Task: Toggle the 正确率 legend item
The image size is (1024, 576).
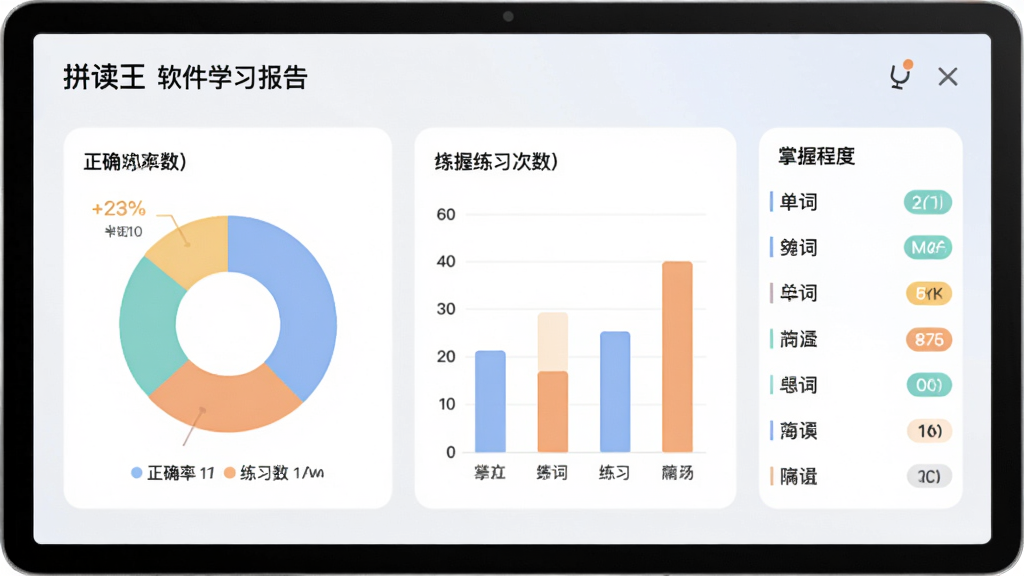Action: click(173, 472)
